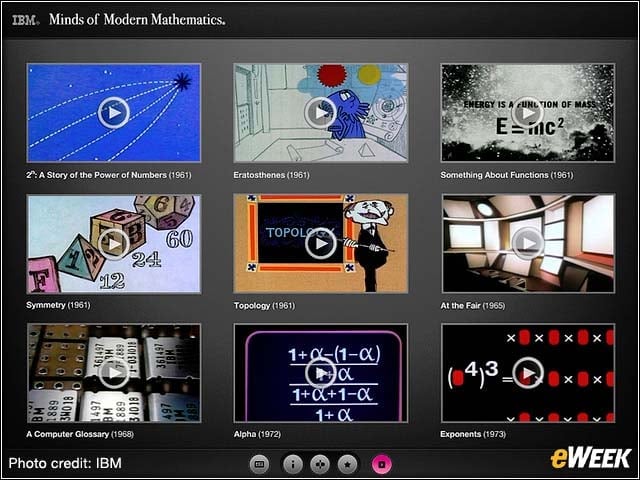Screen dimensions: 640x480
Task: Select caption 'Alpha (1972)'
Action: click(257, 434)
